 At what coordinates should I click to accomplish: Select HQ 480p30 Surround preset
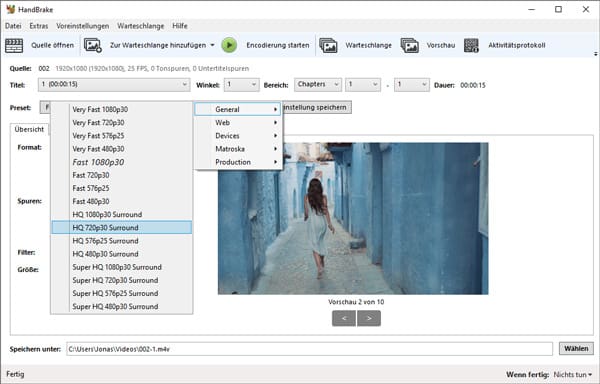click(x=122, y=254)
